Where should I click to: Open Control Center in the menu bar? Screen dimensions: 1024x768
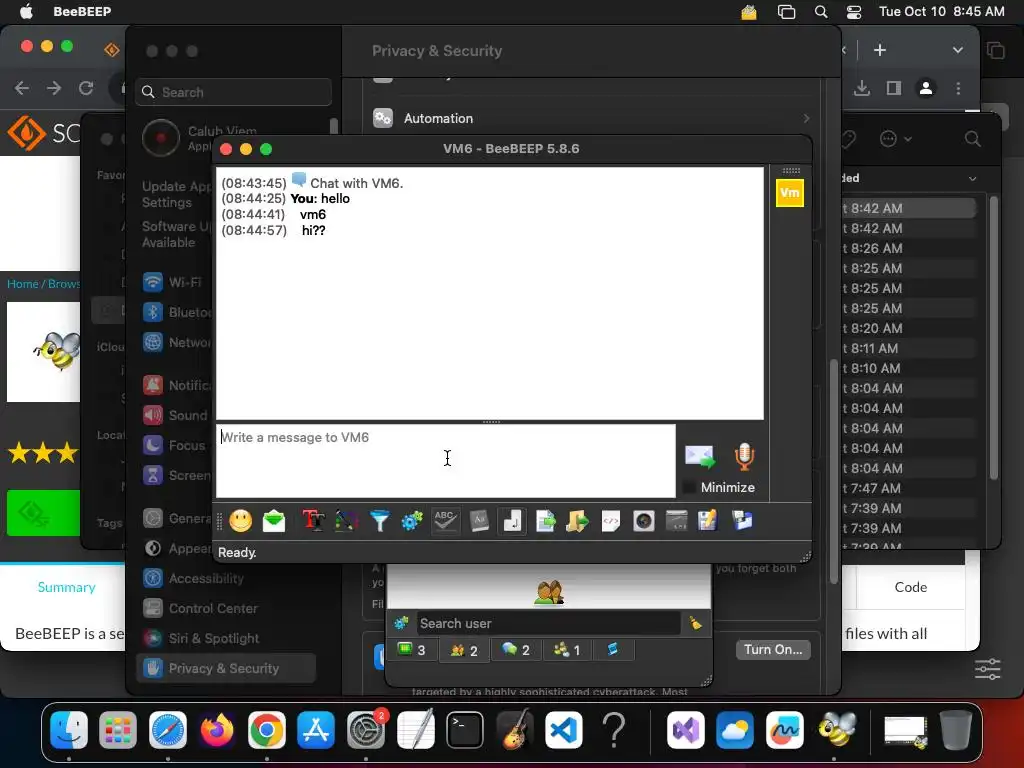(x=854, y=12)
